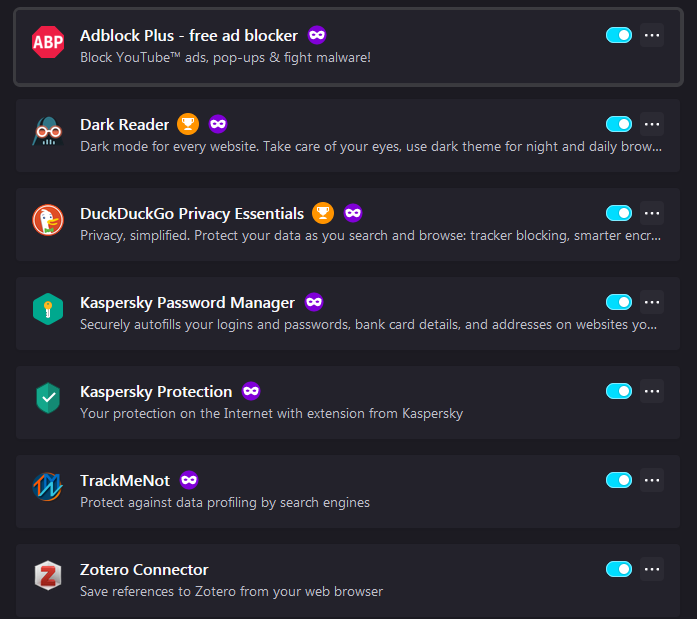Expand TrackMeNot's more options menu
Screen dimensions: 697x619
click(652, 480)
